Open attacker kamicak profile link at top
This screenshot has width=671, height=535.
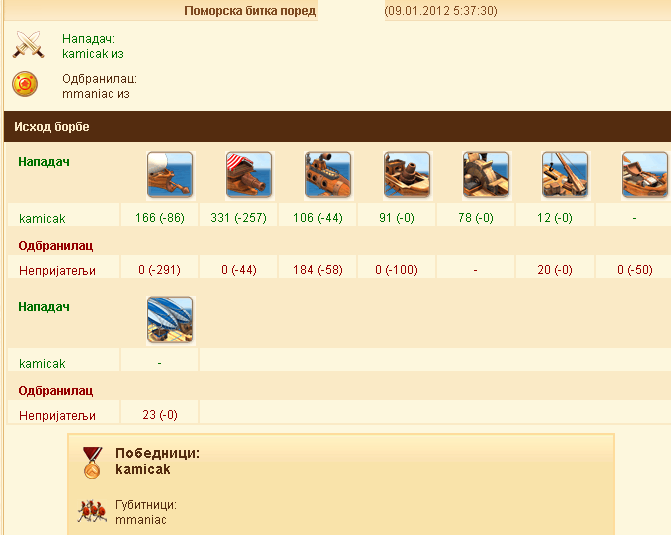[85, 54]
